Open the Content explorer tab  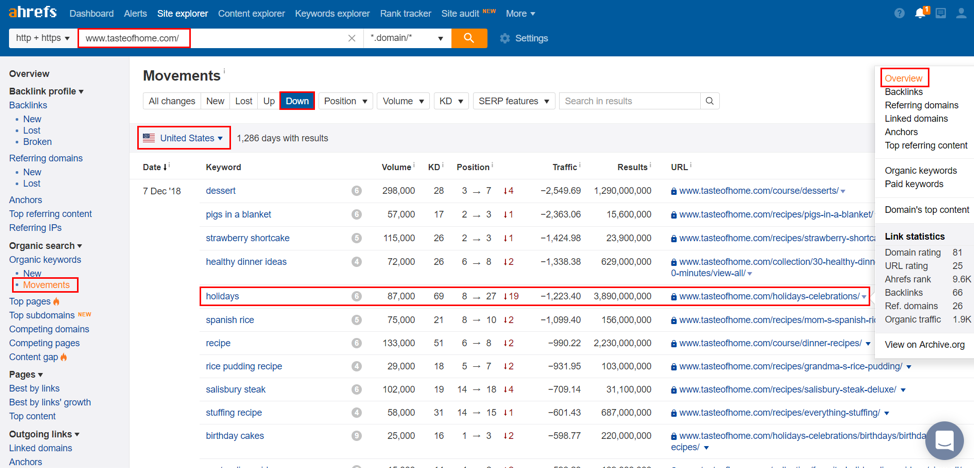tap(252, 13)
